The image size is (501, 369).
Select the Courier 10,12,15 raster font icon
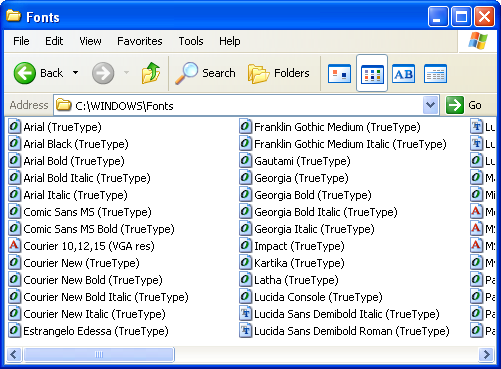pyautogui.click(x=14, y=246)
